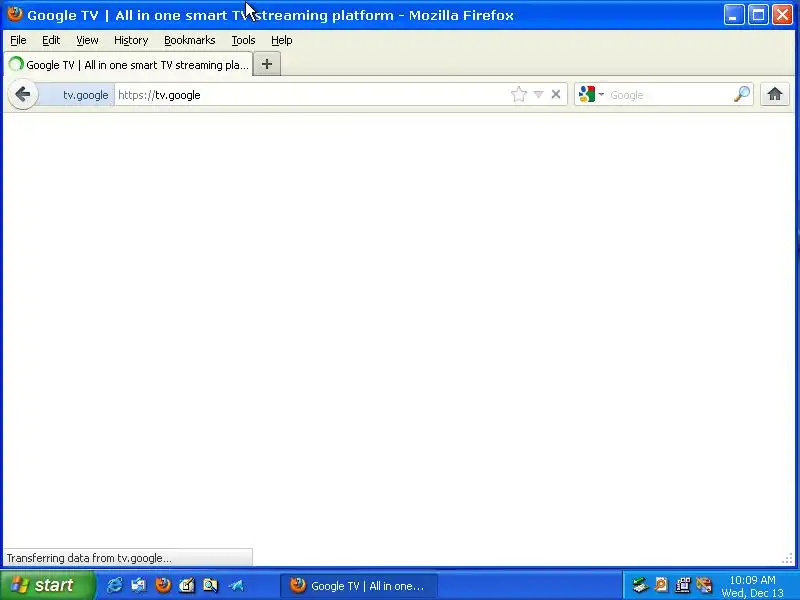
Task: Open the Edit menu
Action: pos(51,40)
